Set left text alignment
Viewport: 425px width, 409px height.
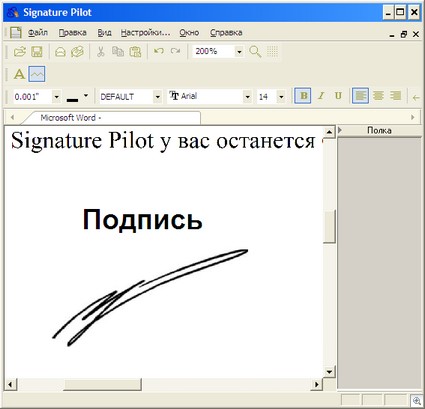(360, 96)
